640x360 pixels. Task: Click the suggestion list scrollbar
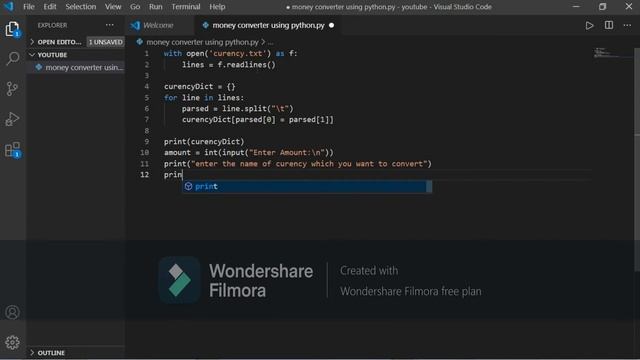(429, 187)
